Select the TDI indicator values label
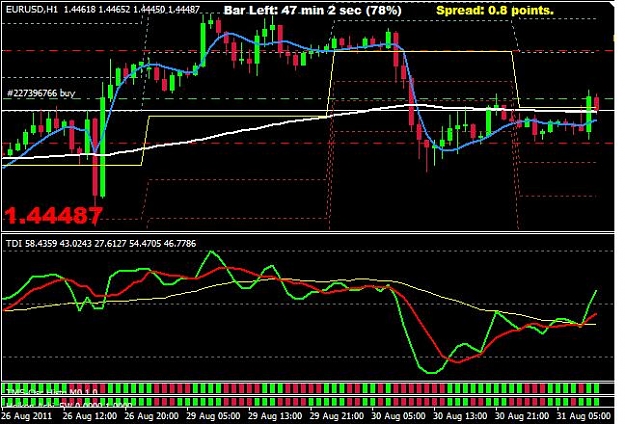The height and width of the screenshot is (424, 625). 101,243
